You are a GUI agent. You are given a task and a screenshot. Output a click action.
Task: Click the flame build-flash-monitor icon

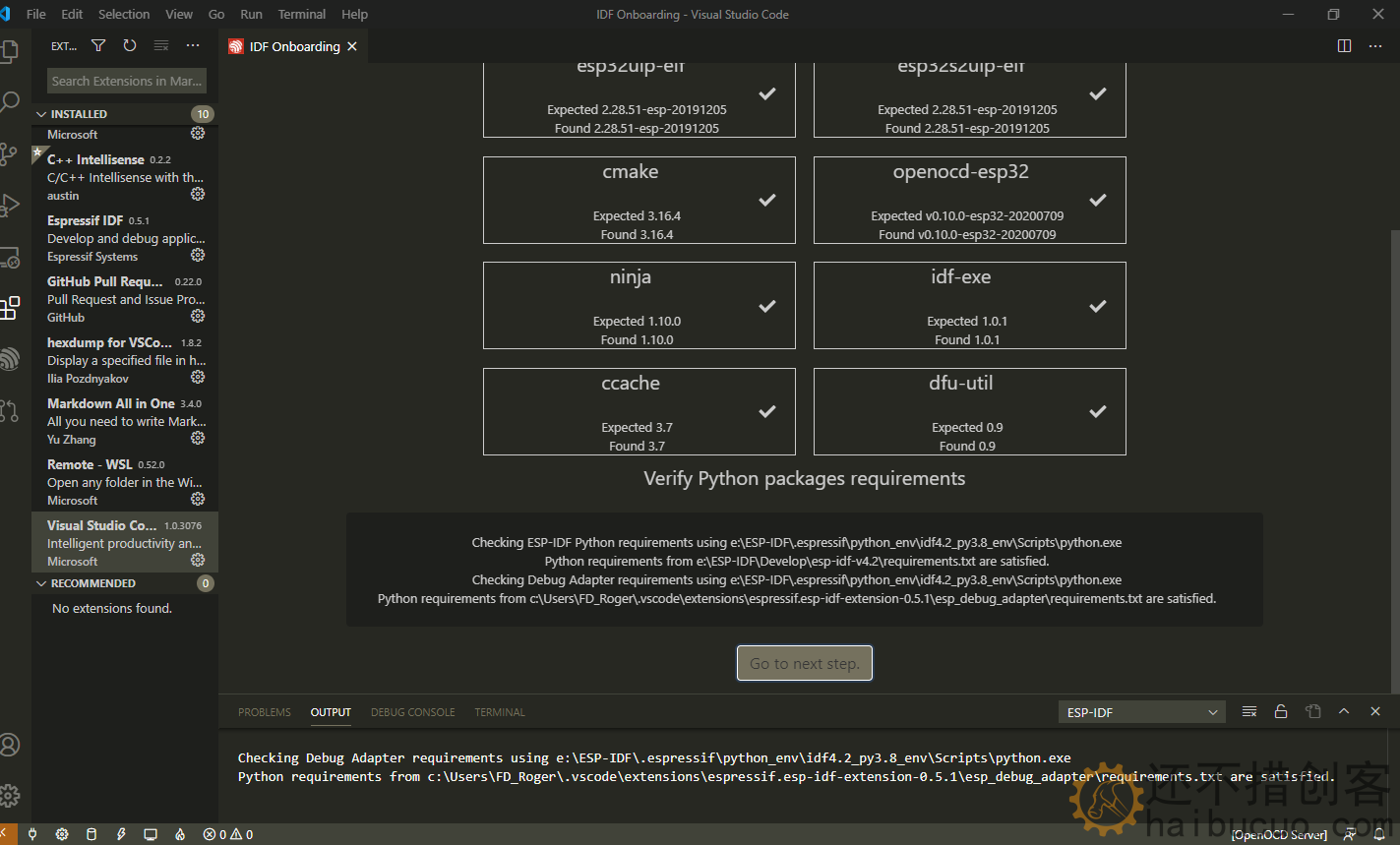point(180,834)
